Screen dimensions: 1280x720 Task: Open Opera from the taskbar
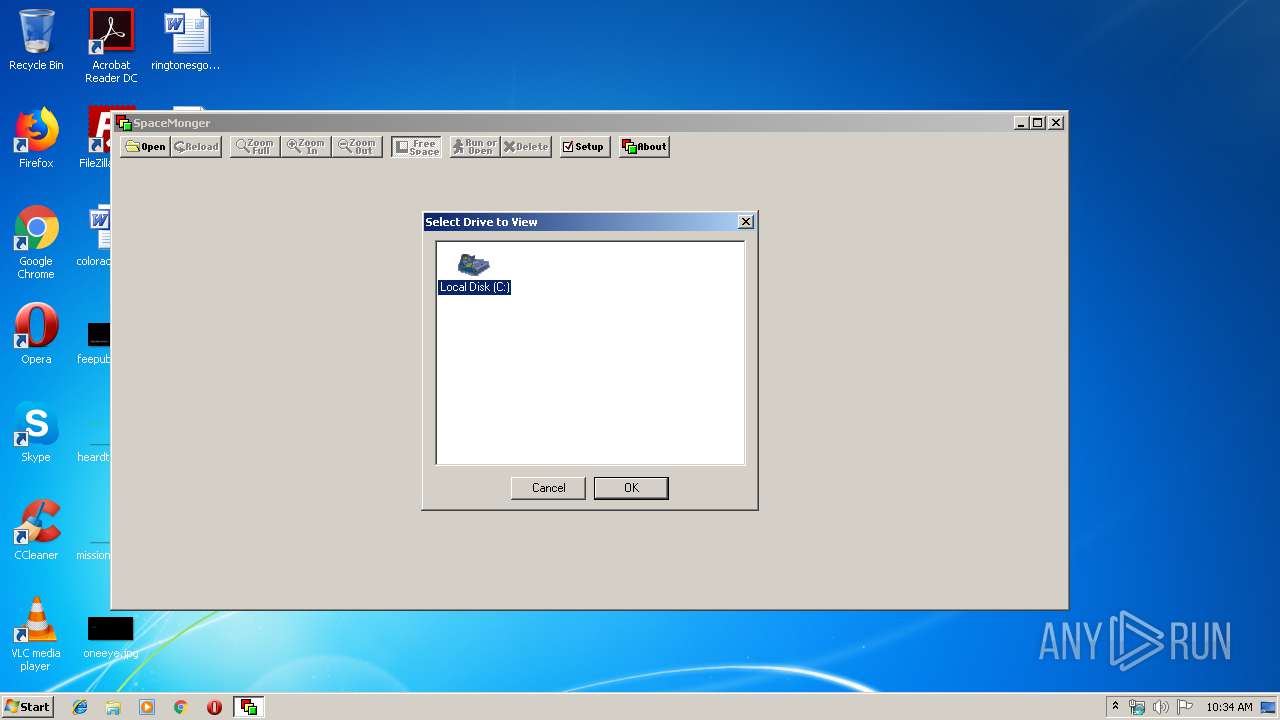[x=214, y=707]
